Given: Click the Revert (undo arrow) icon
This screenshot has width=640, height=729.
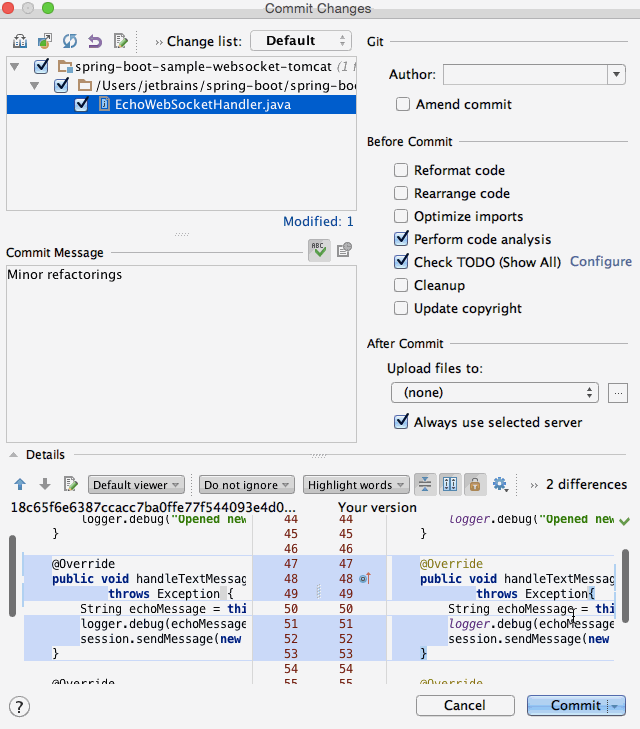Looking at the screenshot, I should coord(95,41).
